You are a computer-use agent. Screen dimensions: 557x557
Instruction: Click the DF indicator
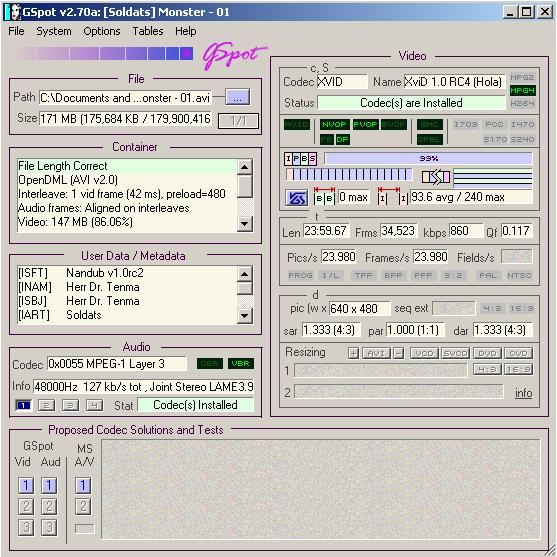click(342, 139)
